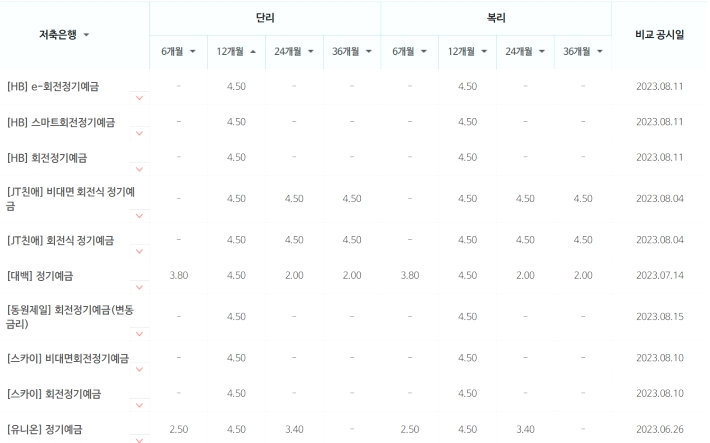Click the 단리 group header
The height and width of the screenshot is (443, 710).
coord(265,18)
